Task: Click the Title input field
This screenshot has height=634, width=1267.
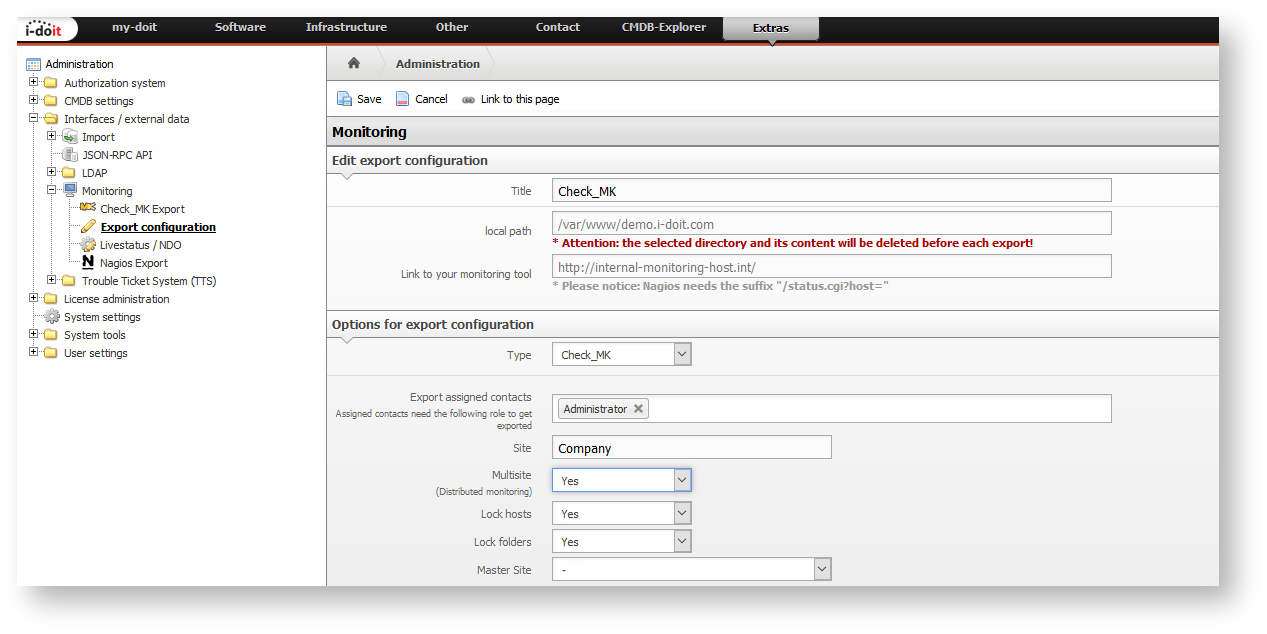Action: pos(831,191)
